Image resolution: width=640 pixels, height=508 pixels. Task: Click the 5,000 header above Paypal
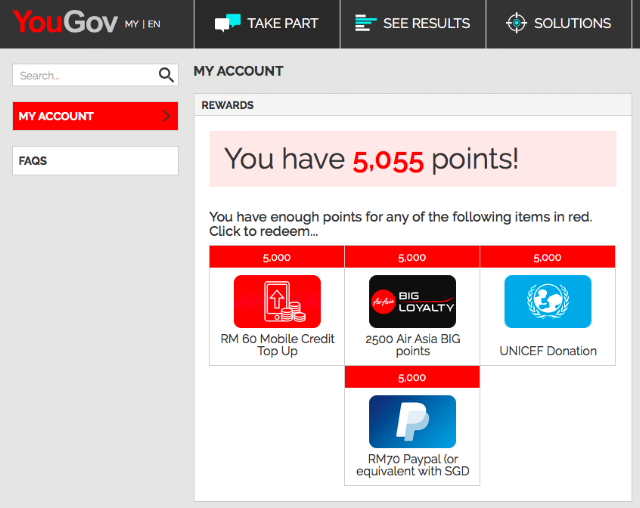click(412, 377)
